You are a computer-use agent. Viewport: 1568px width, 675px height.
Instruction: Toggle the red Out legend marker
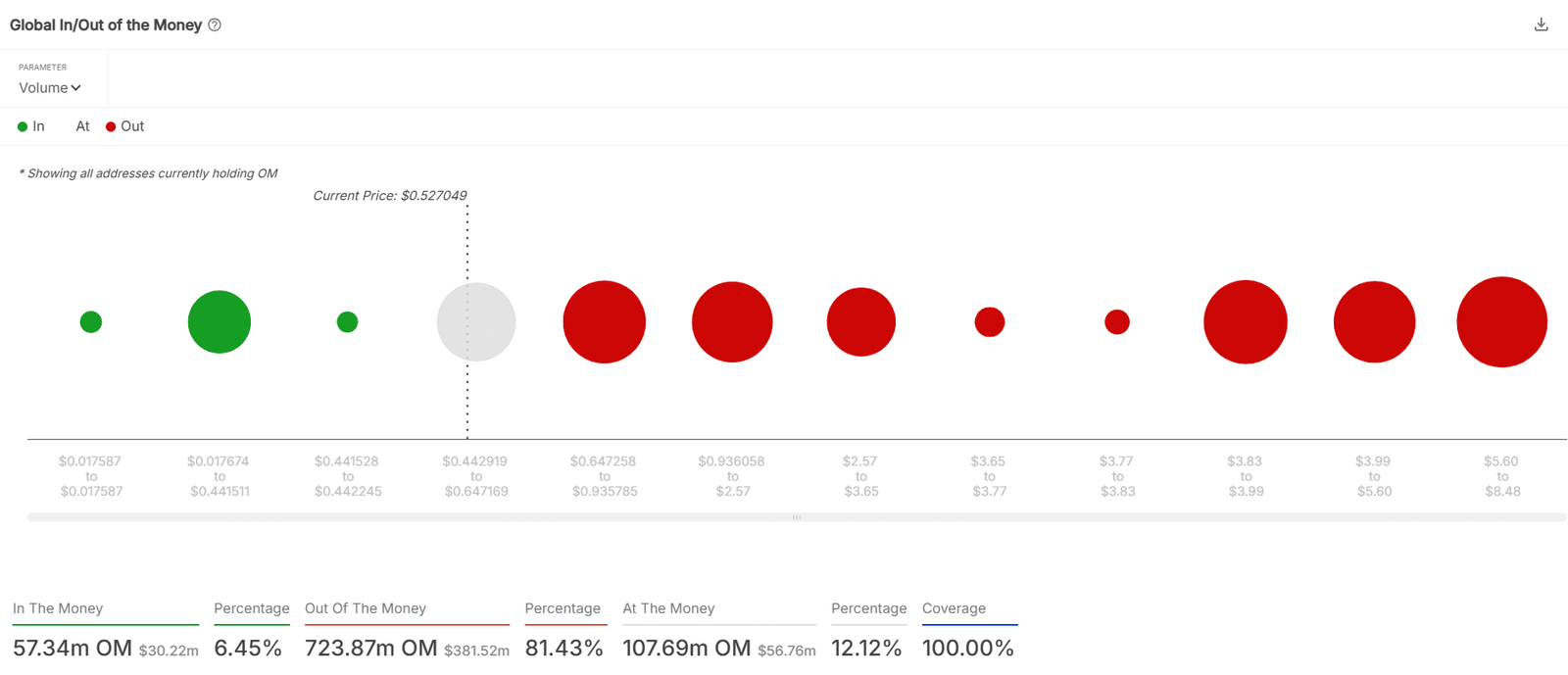[111, 126]
